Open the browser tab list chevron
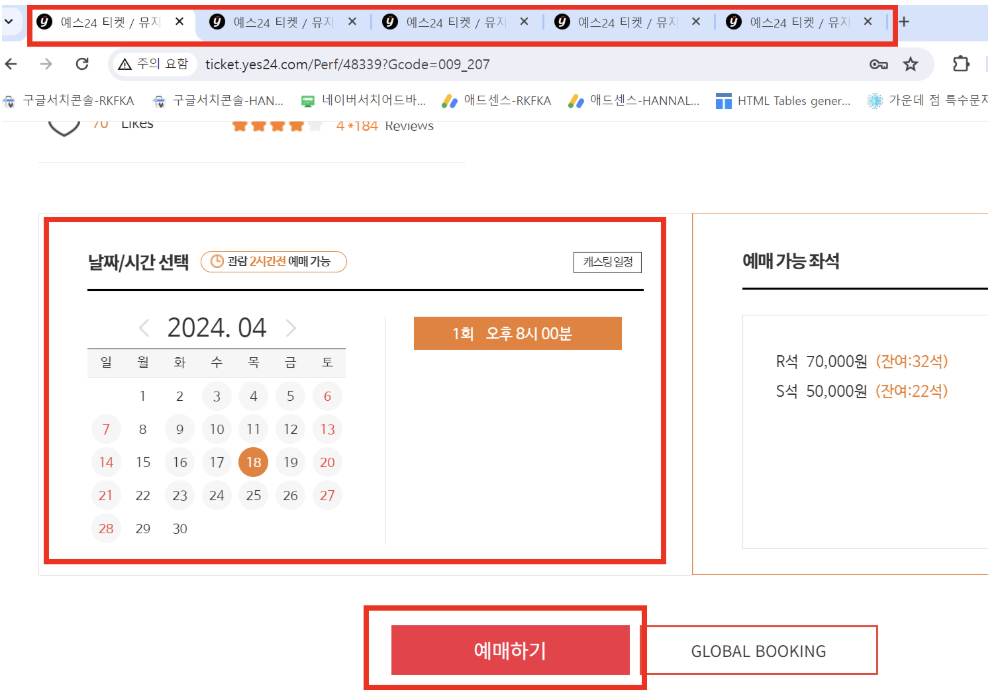 click(10, 19)
